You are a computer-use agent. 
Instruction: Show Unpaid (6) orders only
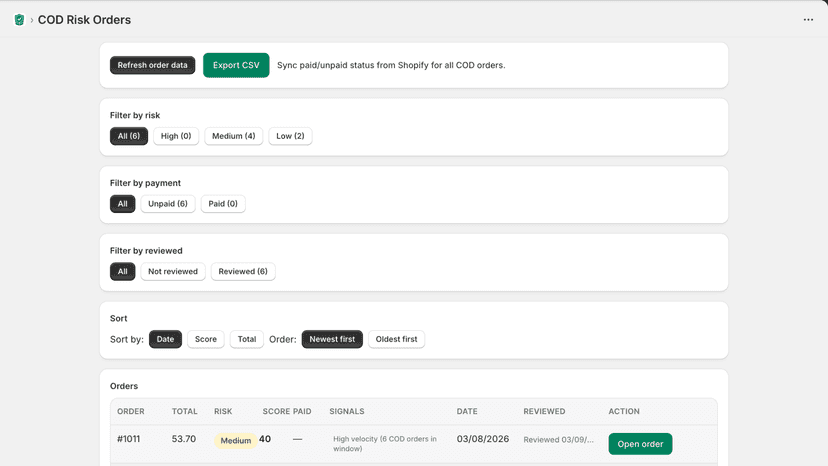168,203
